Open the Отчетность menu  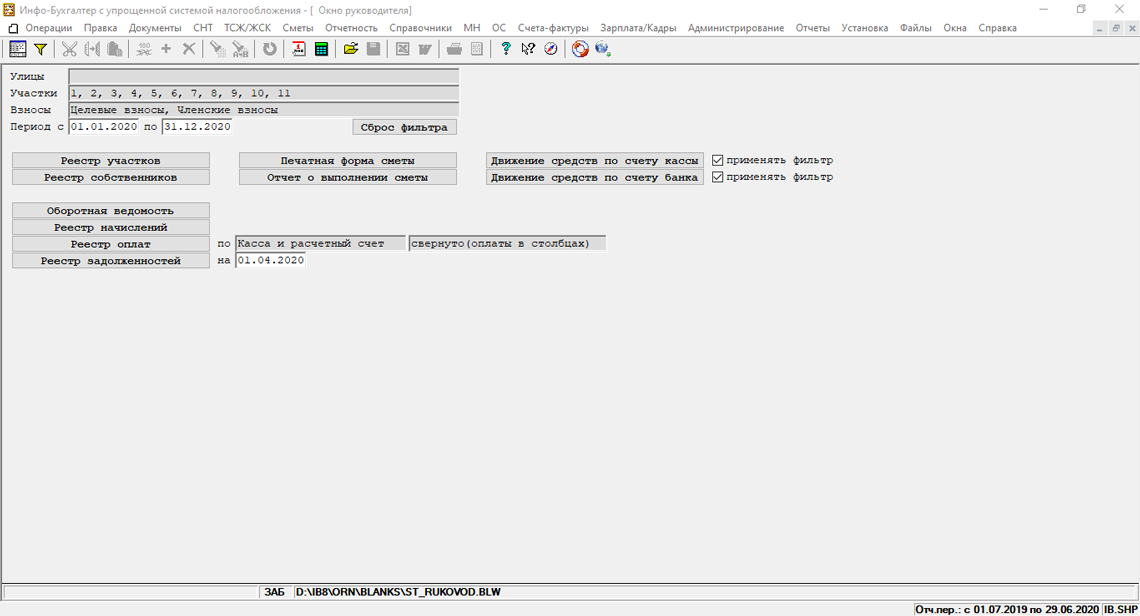click(351, 28)
